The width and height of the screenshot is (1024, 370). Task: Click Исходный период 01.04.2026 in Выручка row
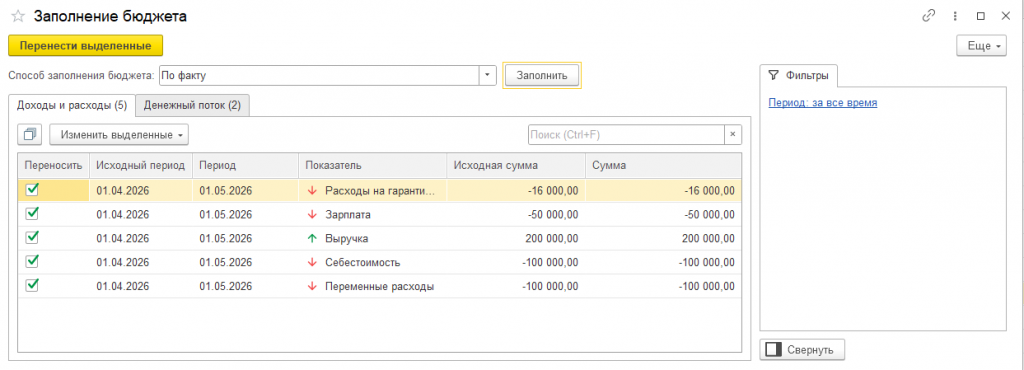pyautogui.click(x=123, y=239)
